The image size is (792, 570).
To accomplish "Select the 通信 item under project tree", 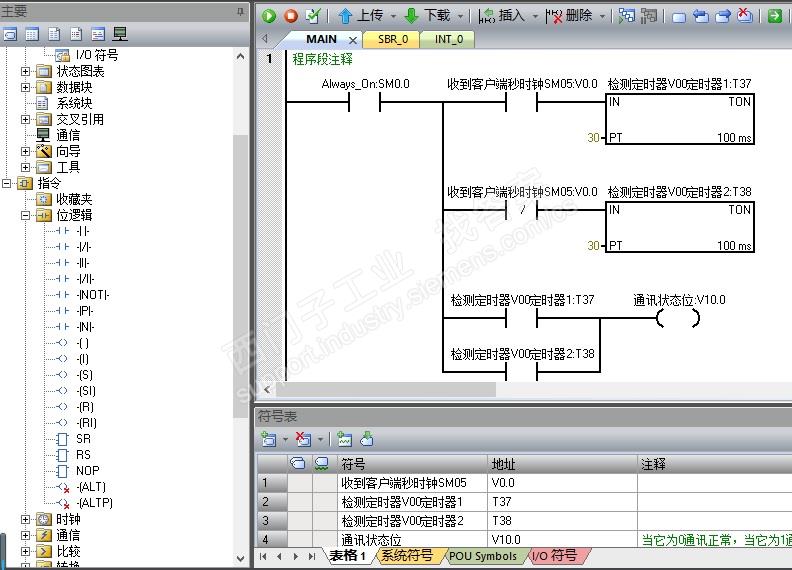I will tap(68, 135).
